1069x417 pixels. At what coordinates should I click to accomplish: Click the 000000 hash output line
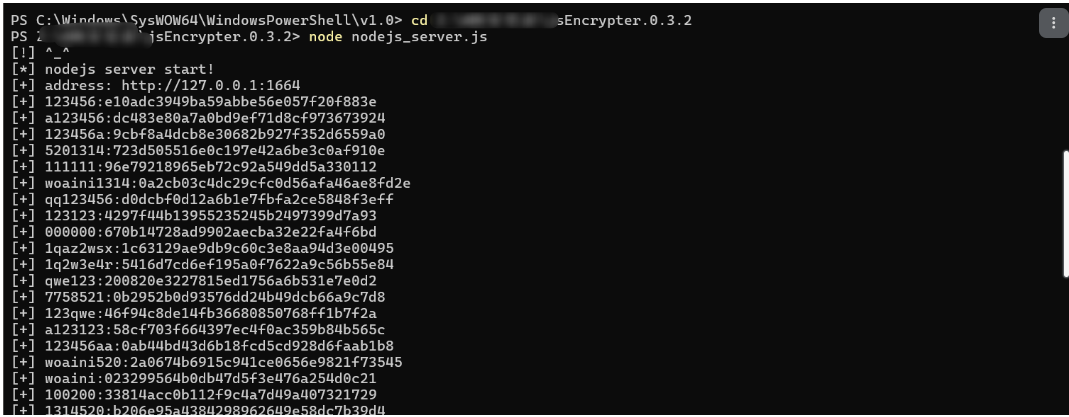click(x=194, y=232)
